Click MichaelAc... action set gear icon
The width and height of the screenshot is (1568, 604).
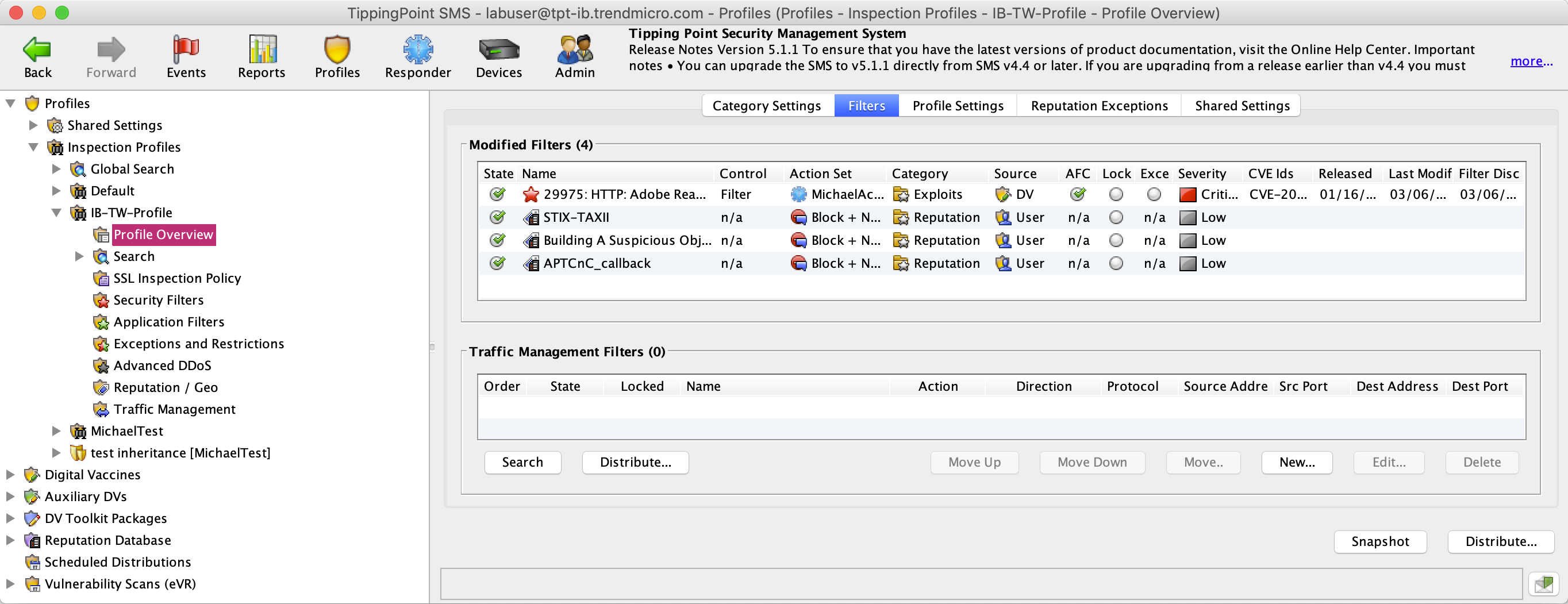pos(798,194)
